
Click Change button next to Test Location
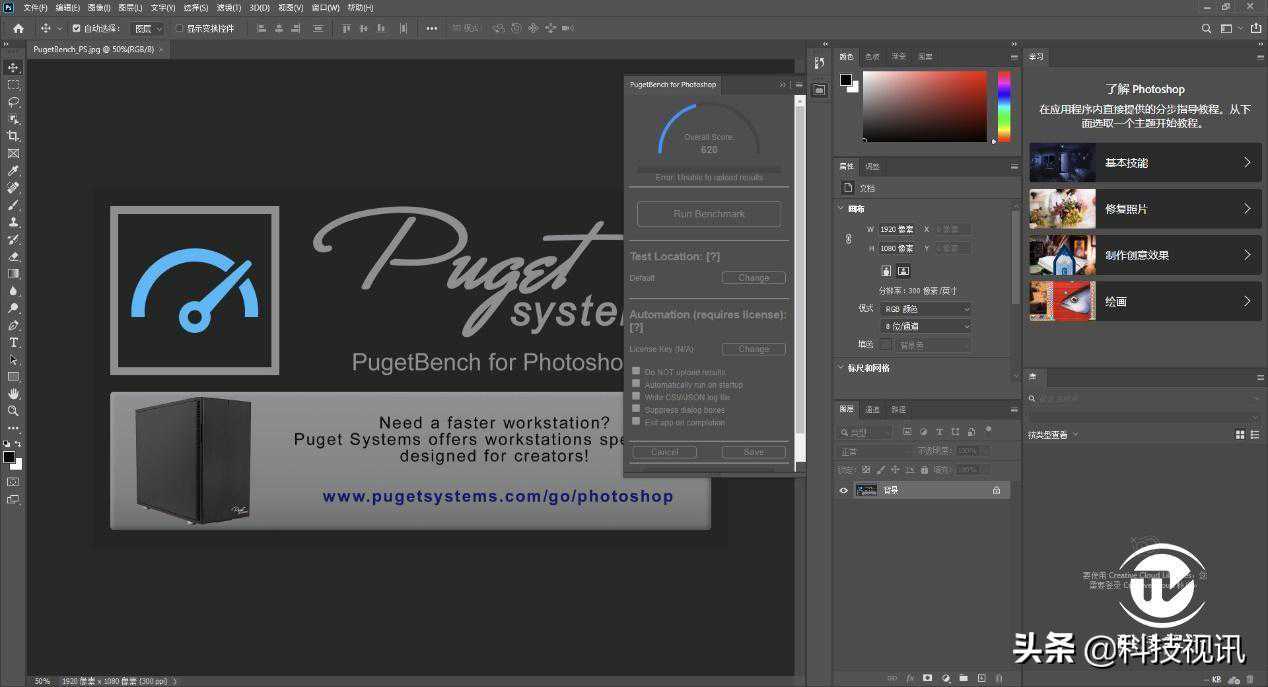click(x=753, y=278)
